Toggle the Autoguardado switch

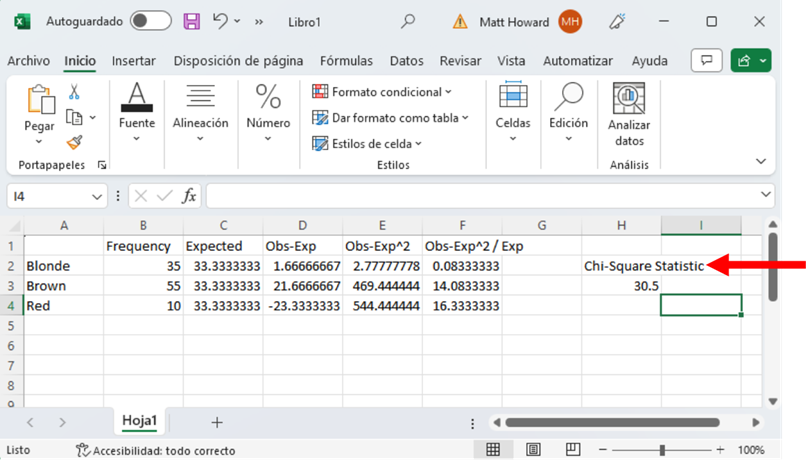coord(151,21)
